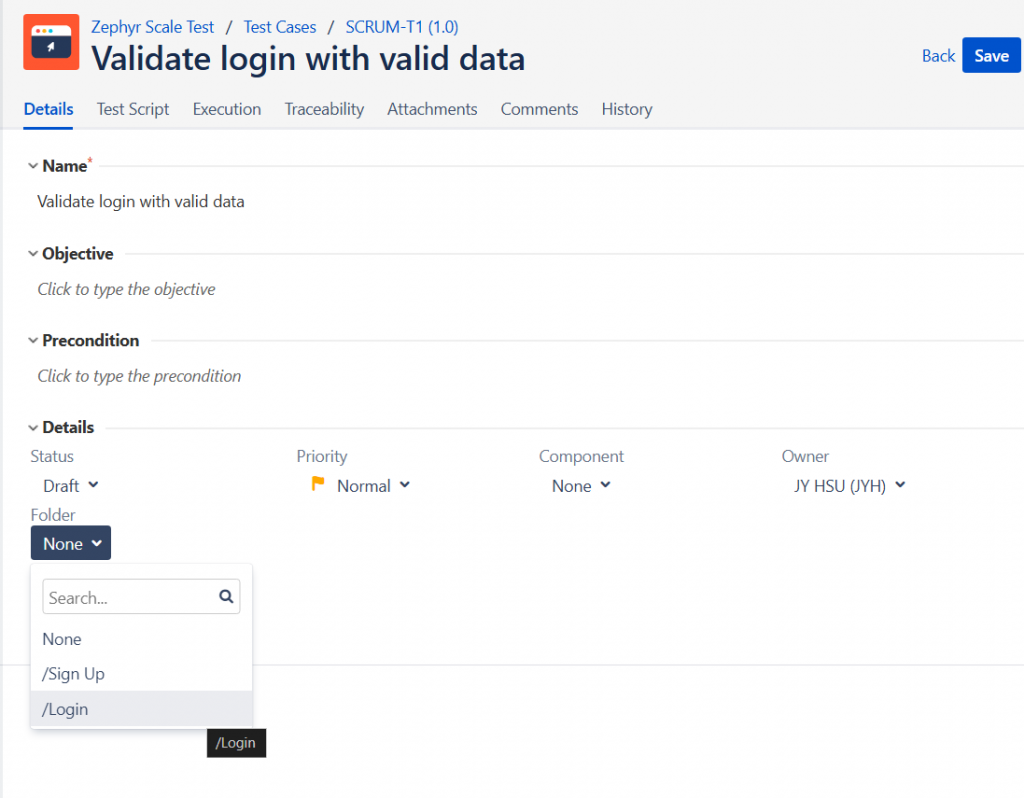Save the test case
This screenshot has height=798, width=1024.
click(991, 56)
